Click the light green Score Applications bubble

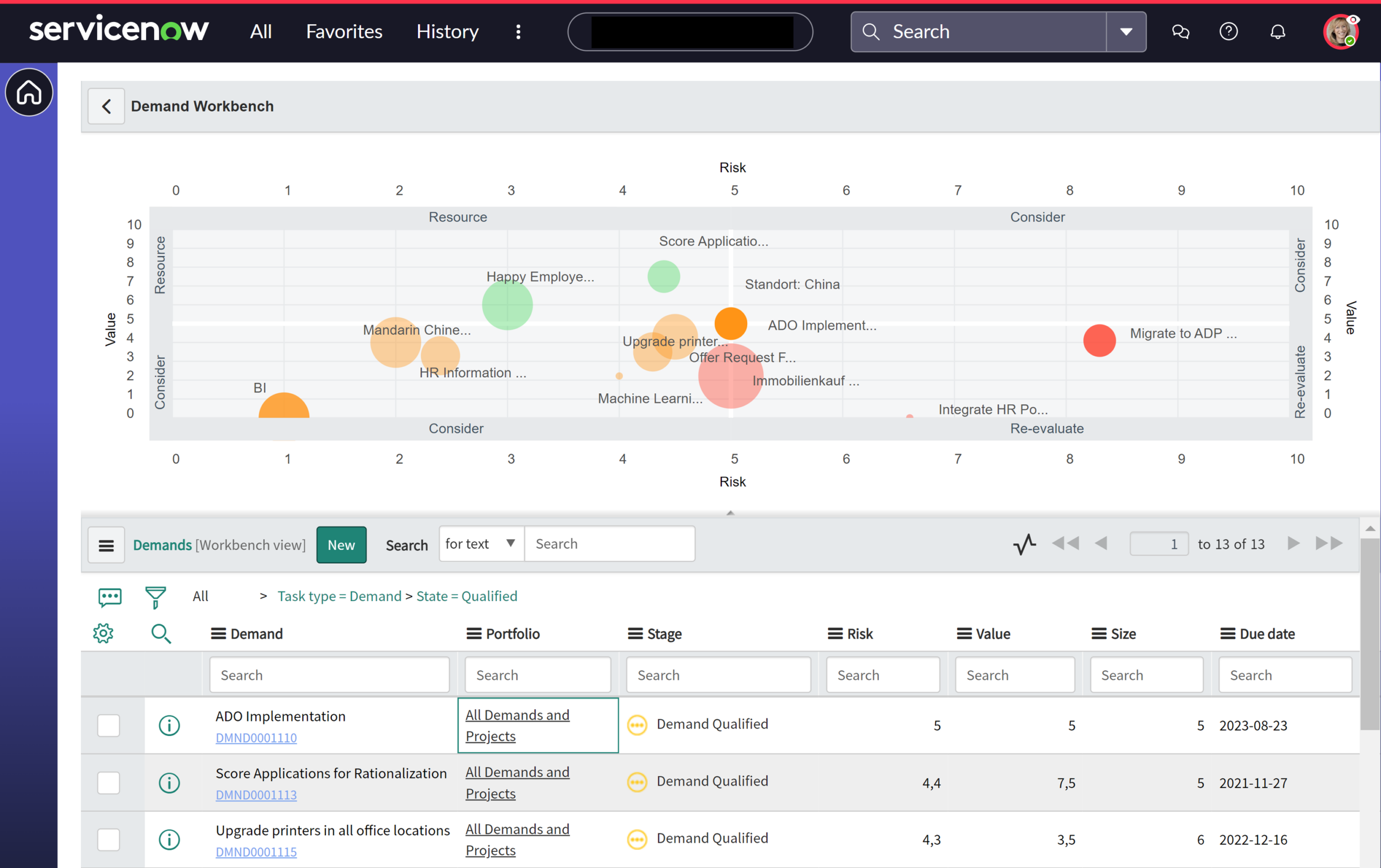pyautogui.click(x=664, y=277)
